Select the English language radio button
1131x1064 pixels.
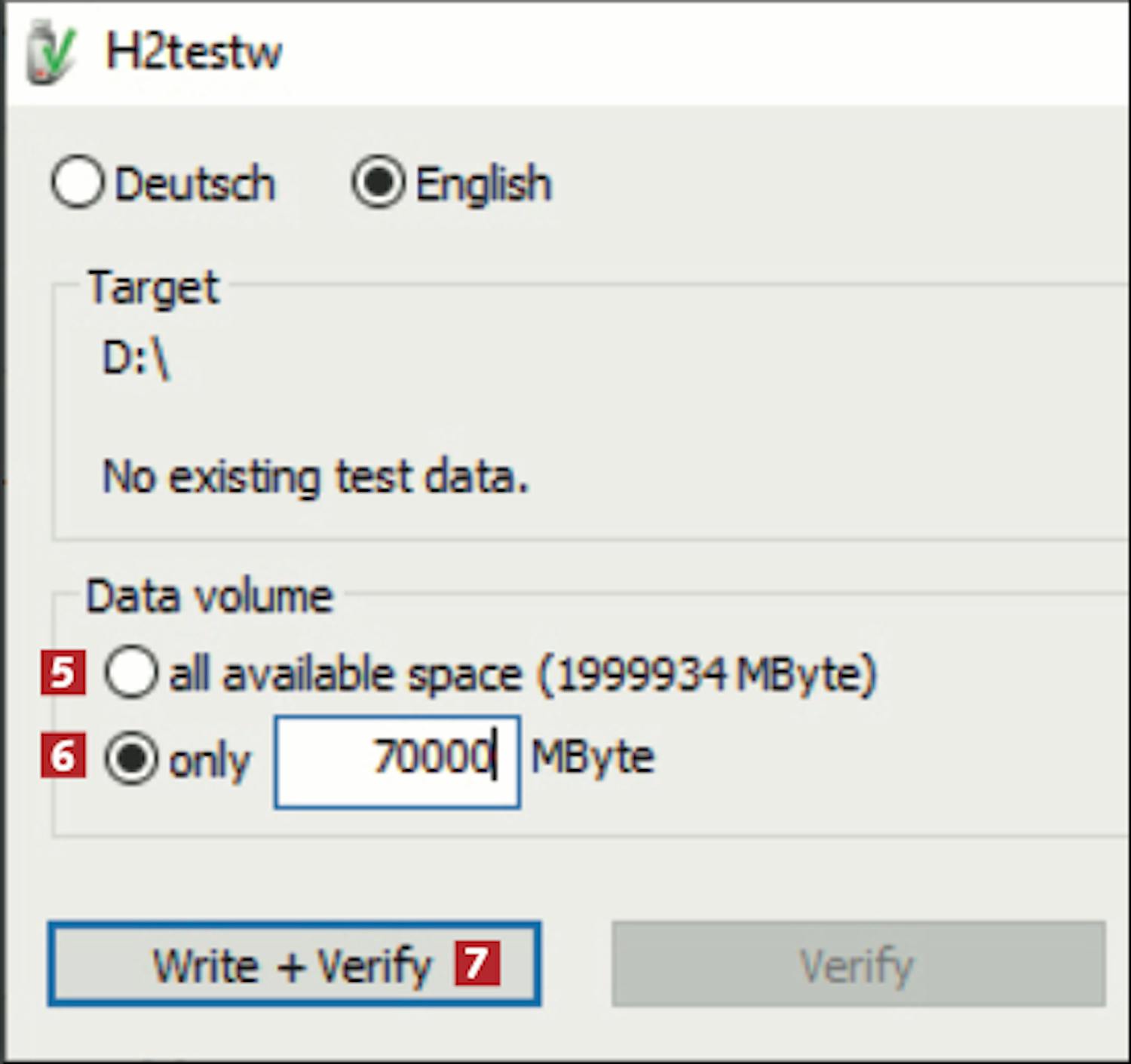pyautogui.click(x=378, y=182)
